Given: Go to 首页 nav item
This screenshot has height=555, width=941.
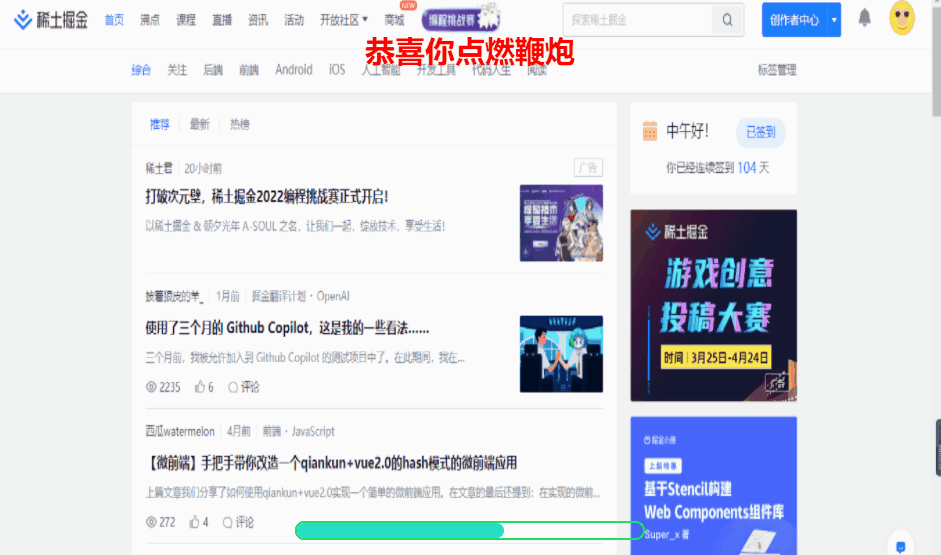Looking at the screenshot, I should pos(114,20).
